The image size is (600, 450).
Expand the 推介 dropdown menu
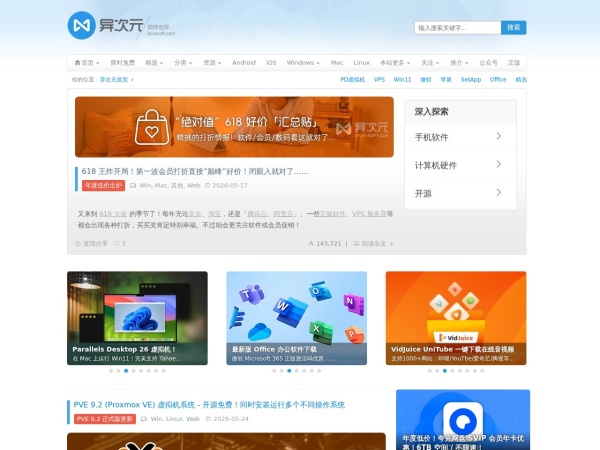[459, 63]
